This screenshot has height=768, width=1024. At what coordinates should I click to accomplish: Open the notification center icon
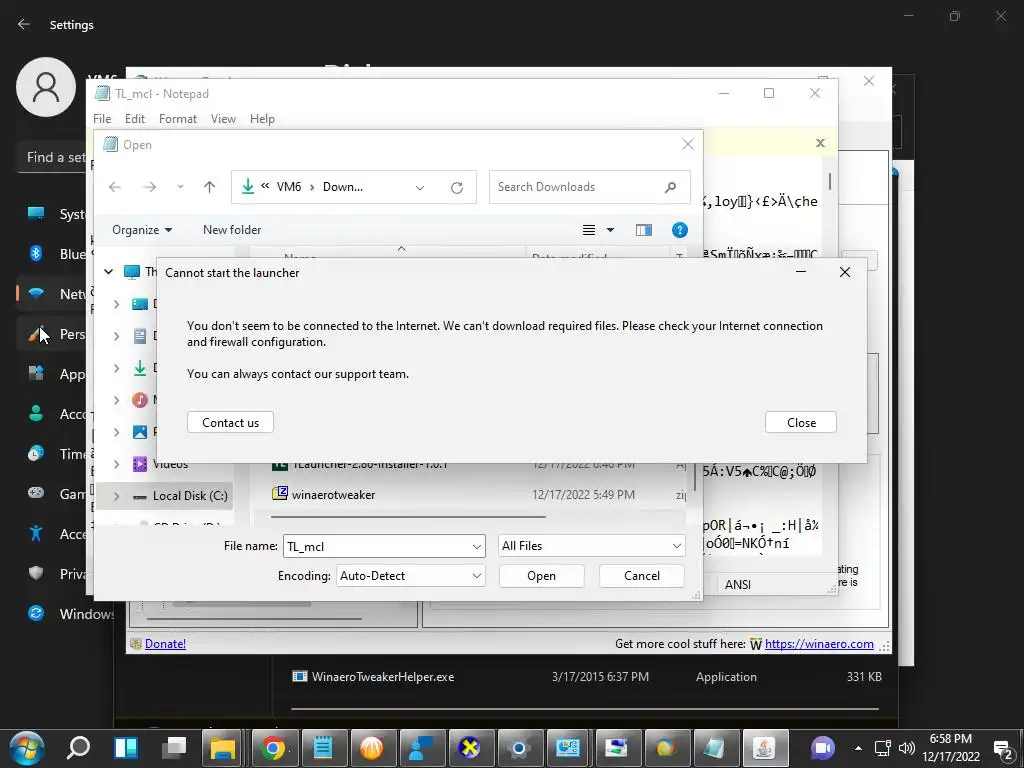tap(1002, 748)
